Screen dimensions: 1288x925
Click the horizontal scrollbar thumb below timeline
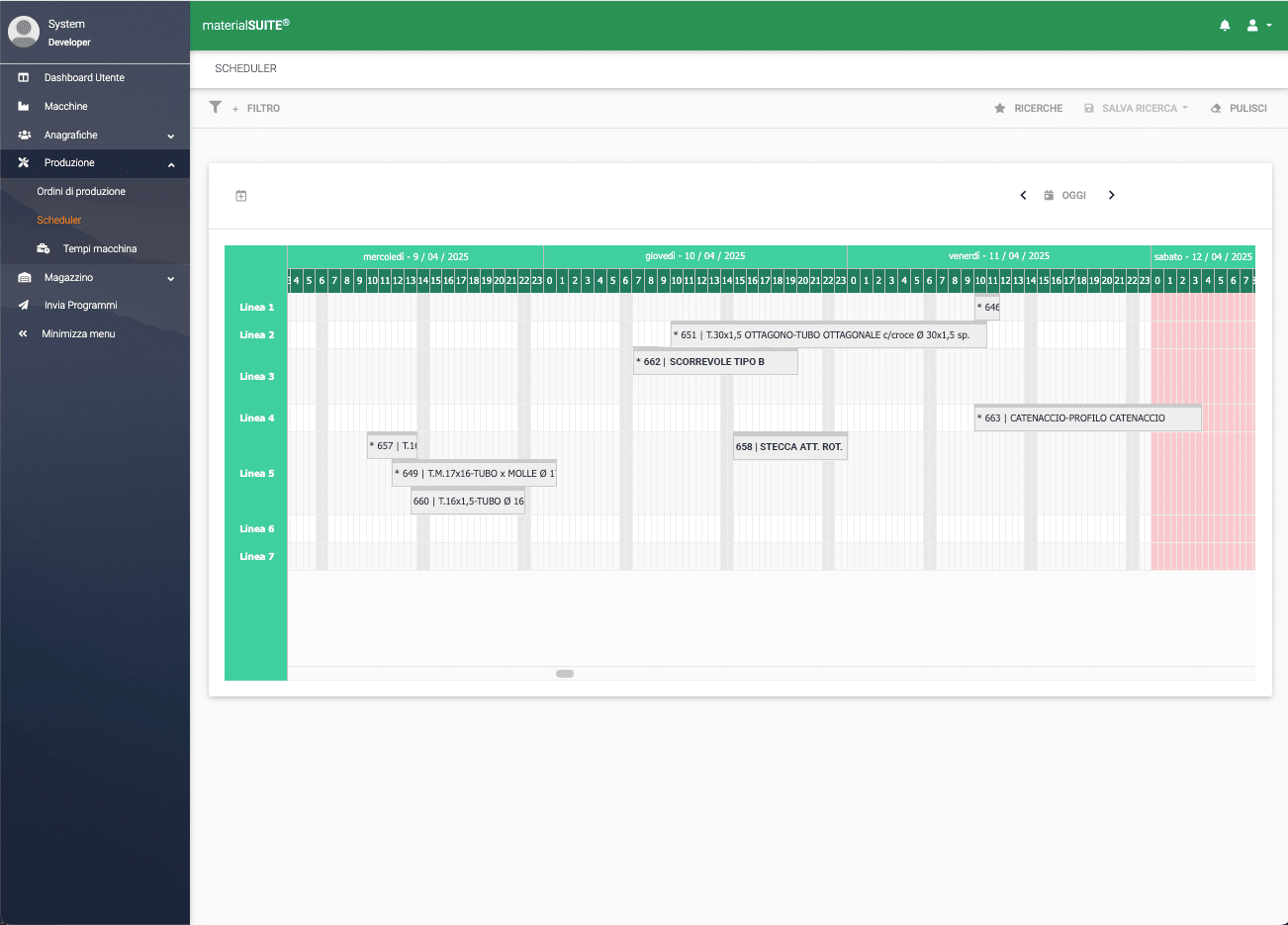[x=565, y=674]
